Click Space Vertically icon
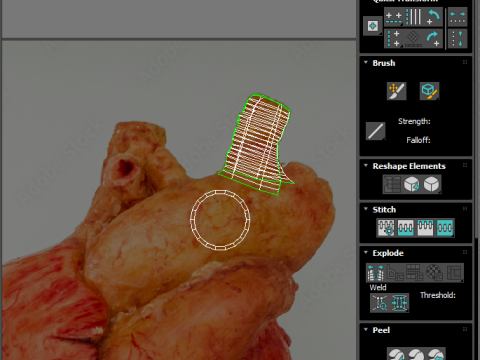 pyautogui.click(x=457, y=38)
